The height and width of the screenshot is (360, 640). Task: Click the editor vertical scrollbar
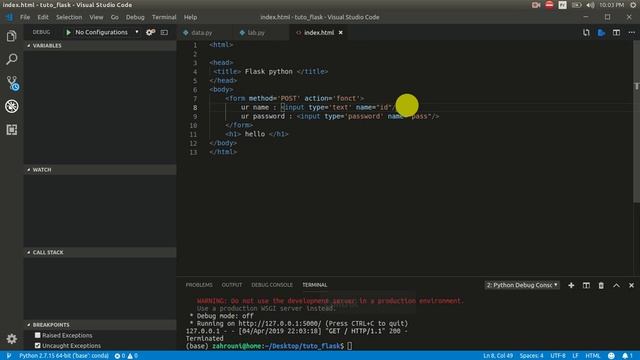[x=636, y=121]
